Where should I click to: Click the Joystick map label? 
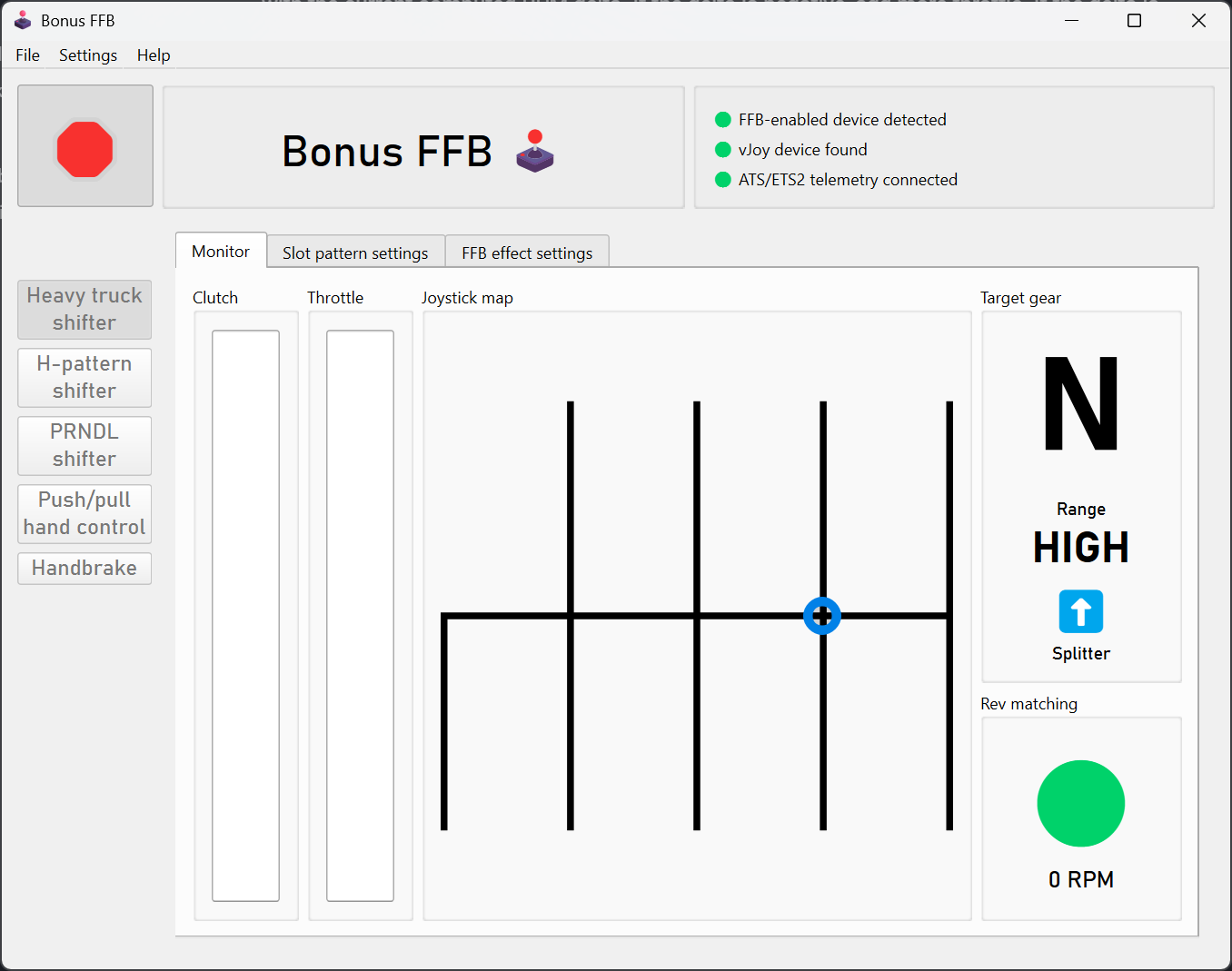point(467,298)
